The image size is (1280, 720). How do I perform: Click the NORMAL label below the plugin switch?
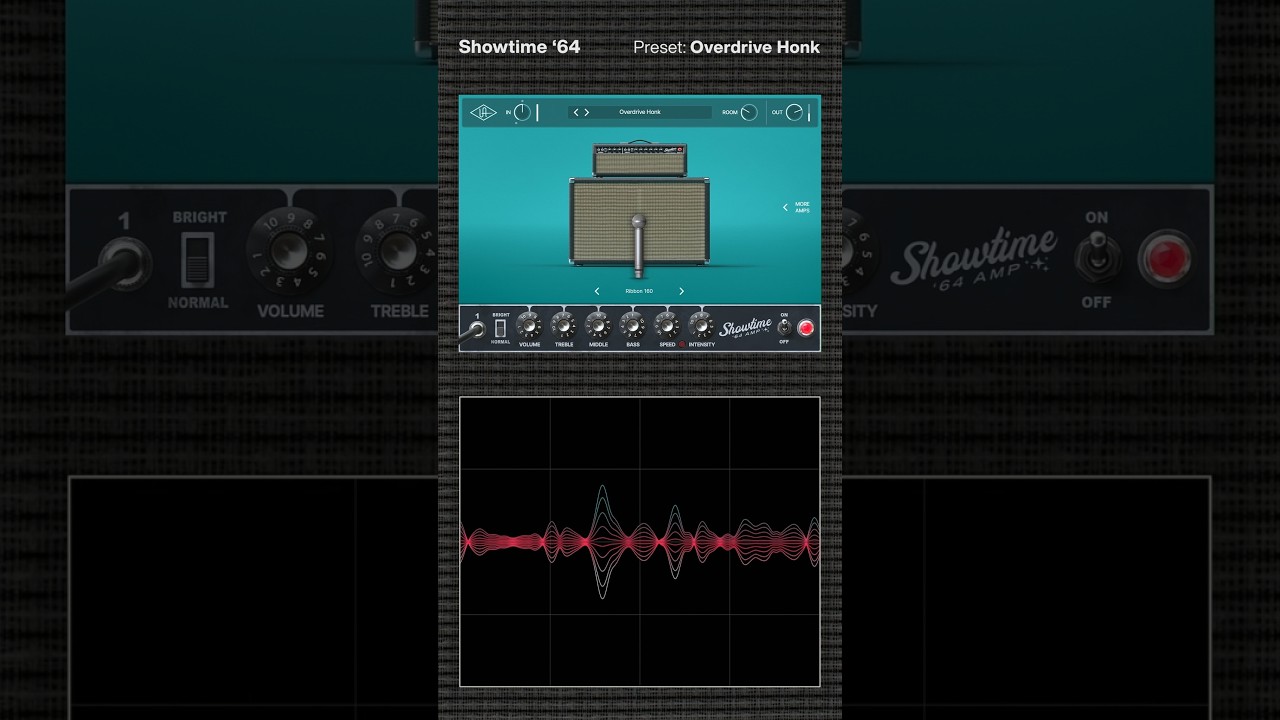500,342
